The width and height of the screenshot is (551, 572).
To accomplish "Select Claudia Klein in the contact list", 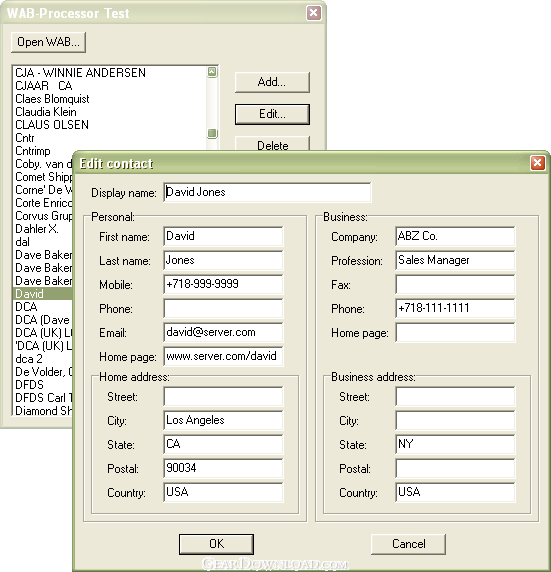I will pos(46,112).
